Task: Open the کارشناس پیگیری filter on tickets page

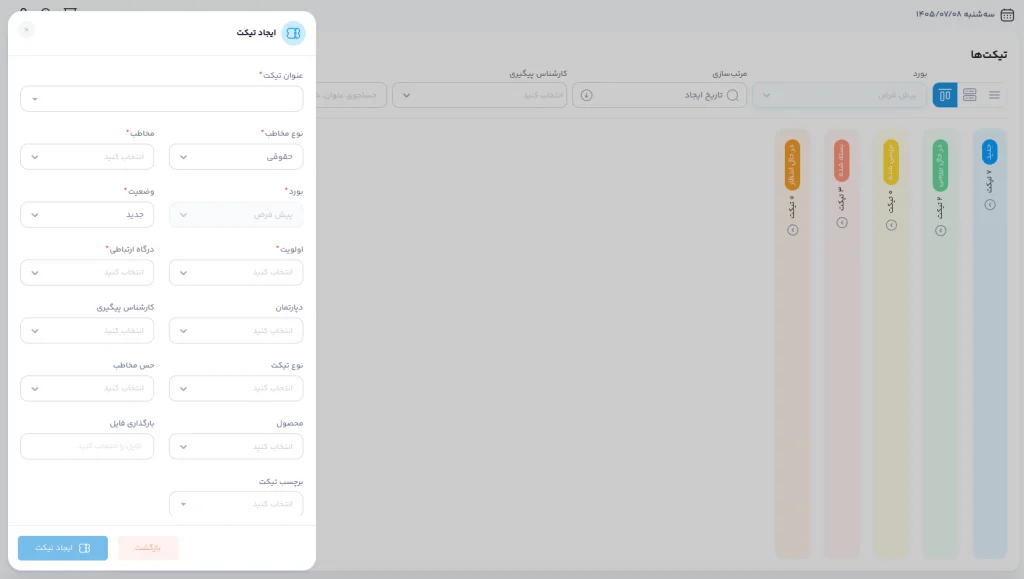Action: [x=479, y=95]
